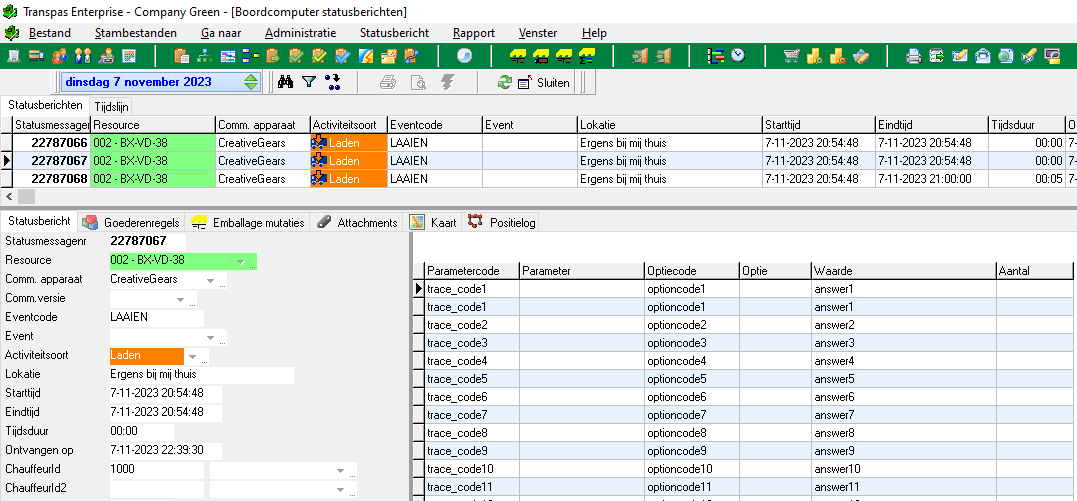1077x501 pixels.
Task: Expand the Resource dropdown arrow
Action: pyautogui.click(x=240, y=262)
